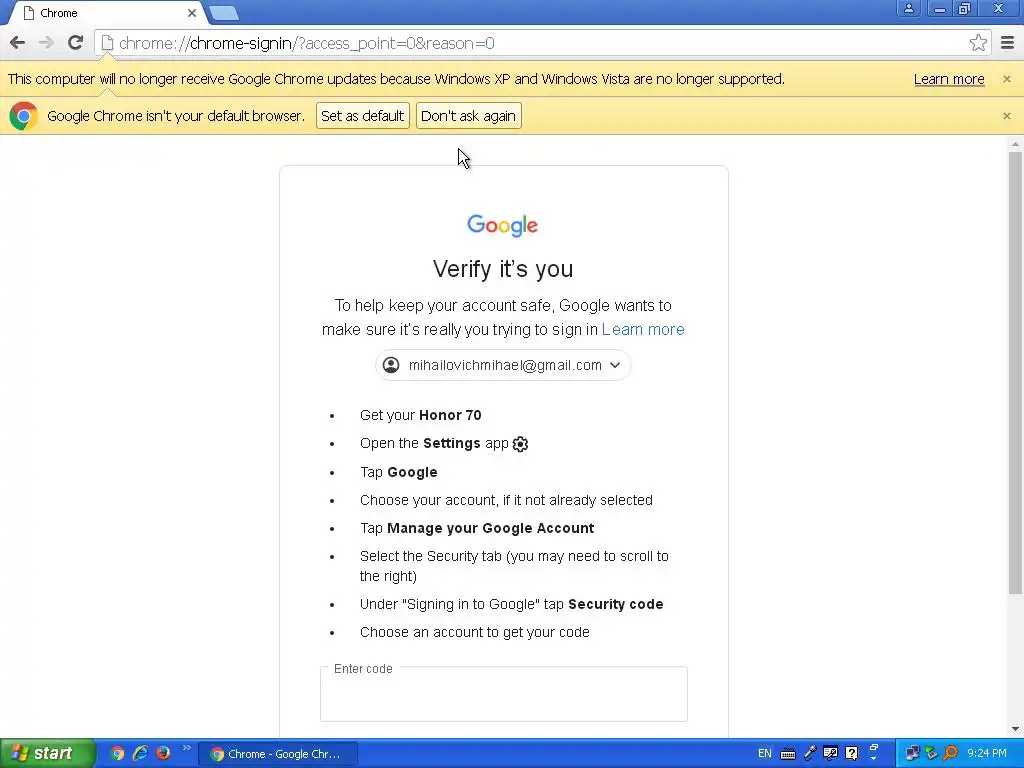Click the vertical scrollbar thumb

pos(1015,372)
